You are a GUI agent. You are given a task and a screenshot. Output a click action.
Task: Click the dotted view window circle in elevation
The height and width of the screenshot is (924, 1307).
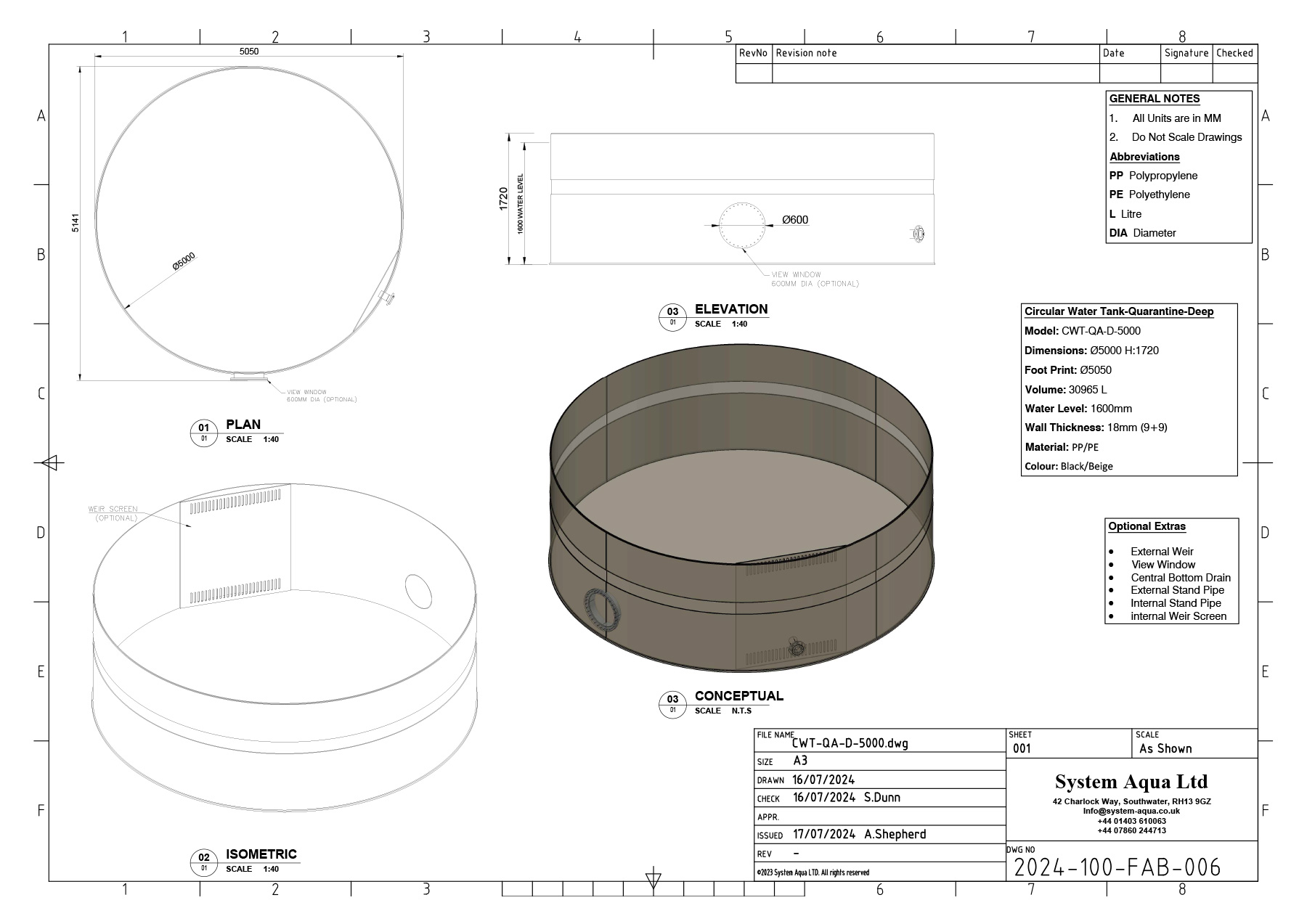click(x=742, y=226)
